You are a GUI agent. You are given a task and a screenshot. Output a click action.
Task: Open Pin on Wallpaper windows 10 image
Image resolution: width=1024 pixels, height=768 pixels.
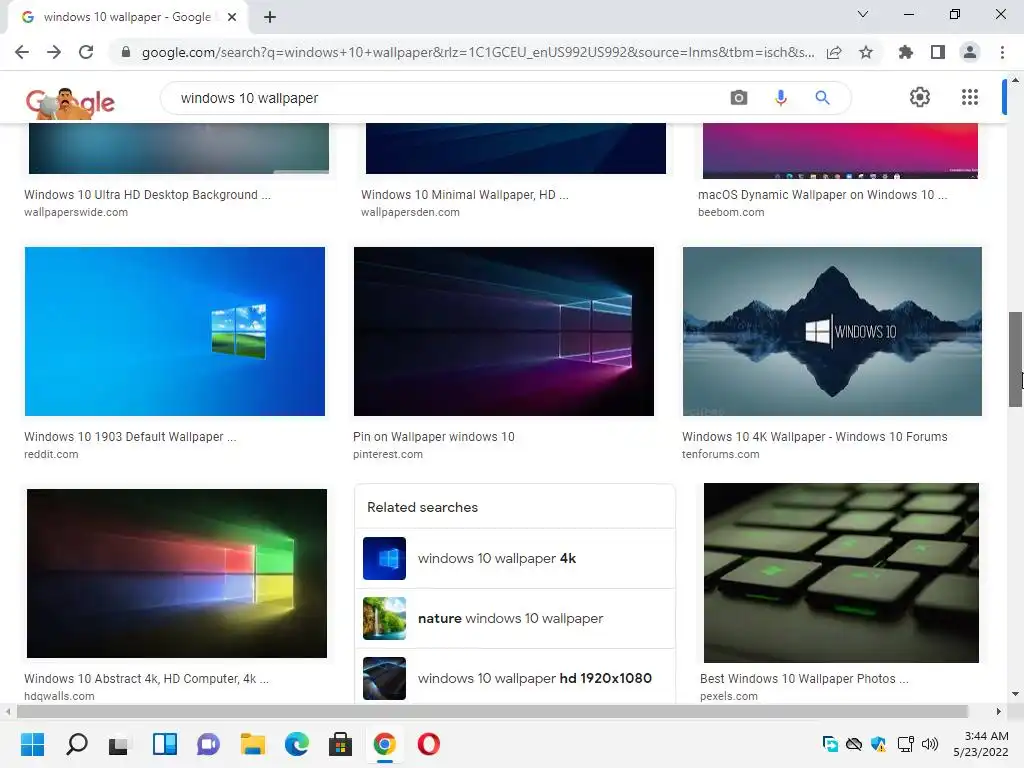point(504,331)
